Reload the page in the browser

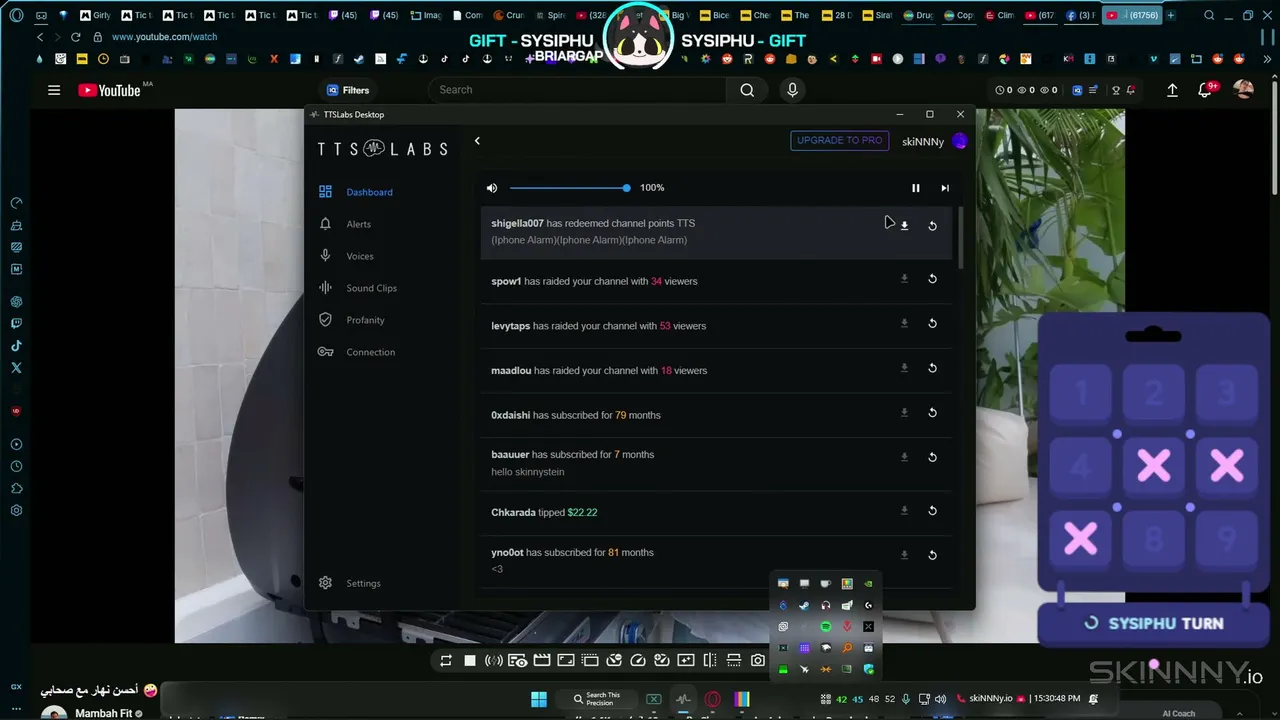tap(75, 37)
